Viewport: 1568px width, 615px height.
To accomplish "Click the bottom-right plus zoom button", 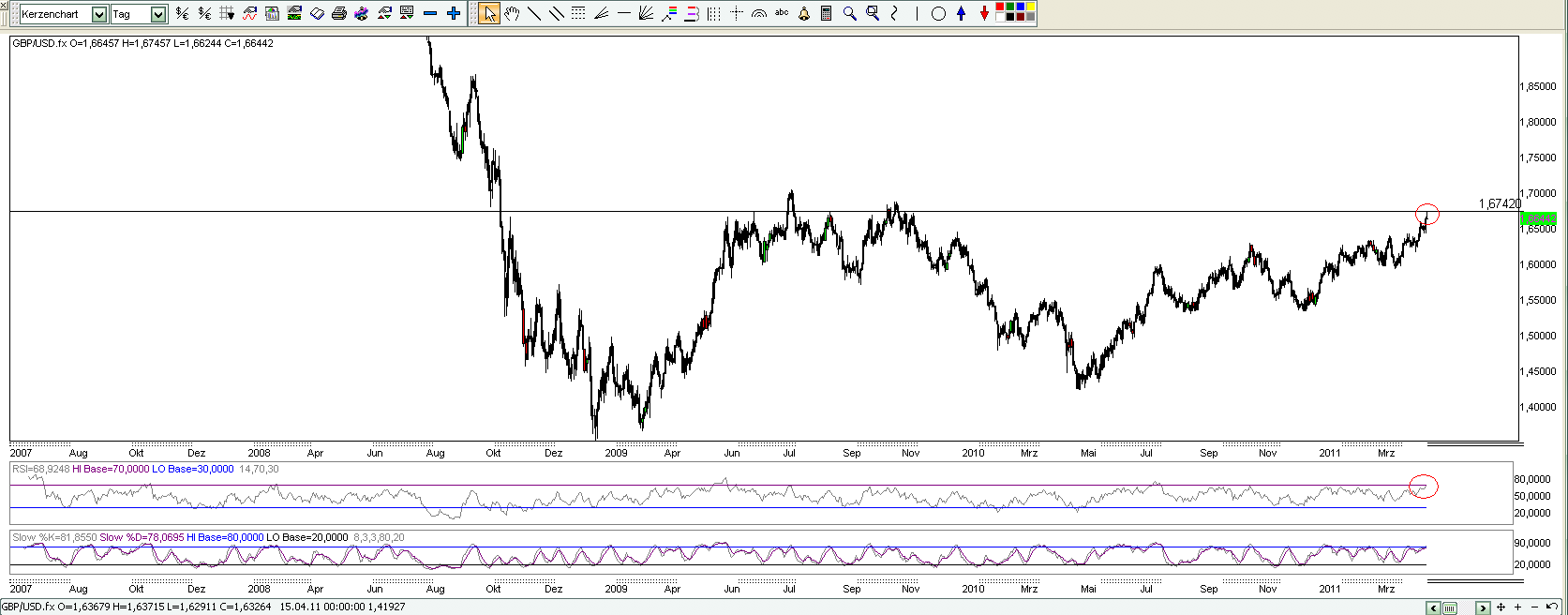I will click(1517, 607).
